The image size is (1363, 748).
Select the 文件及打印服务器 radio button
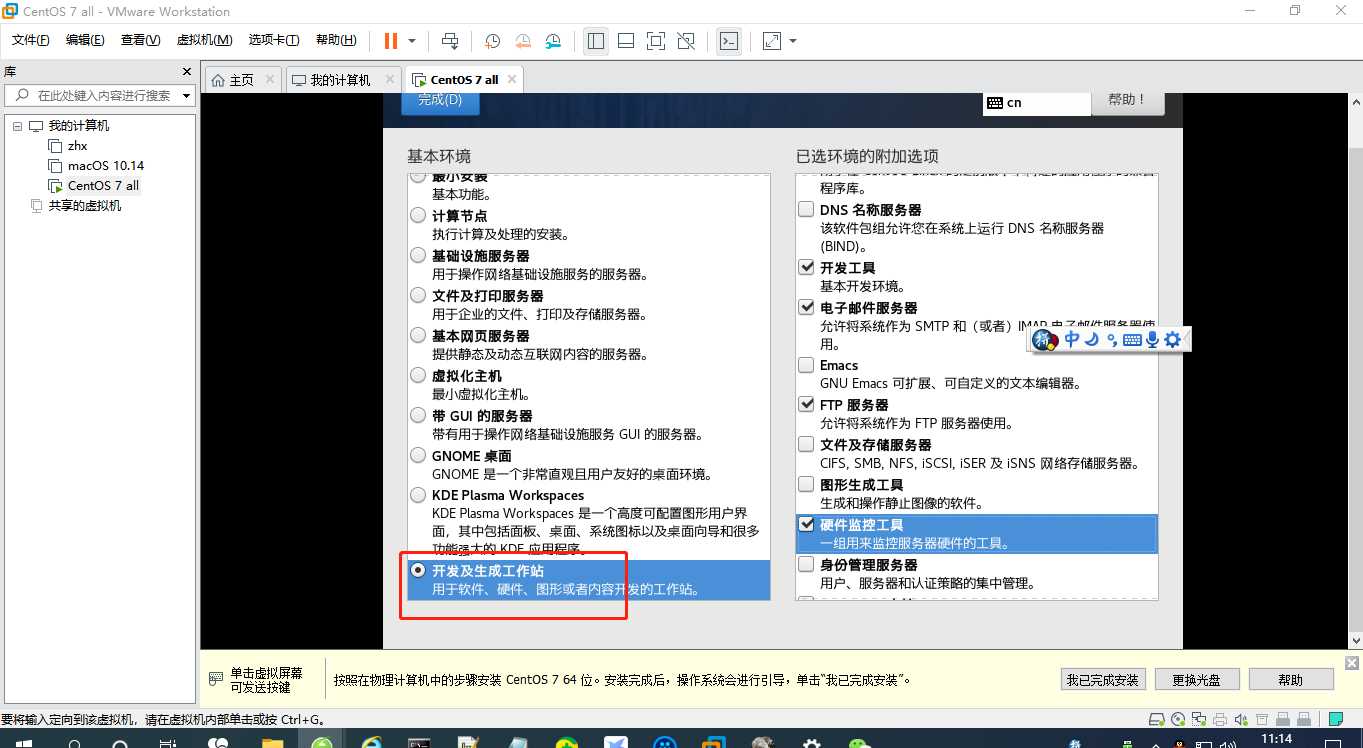pyautogui.click(x=418, y=295)
